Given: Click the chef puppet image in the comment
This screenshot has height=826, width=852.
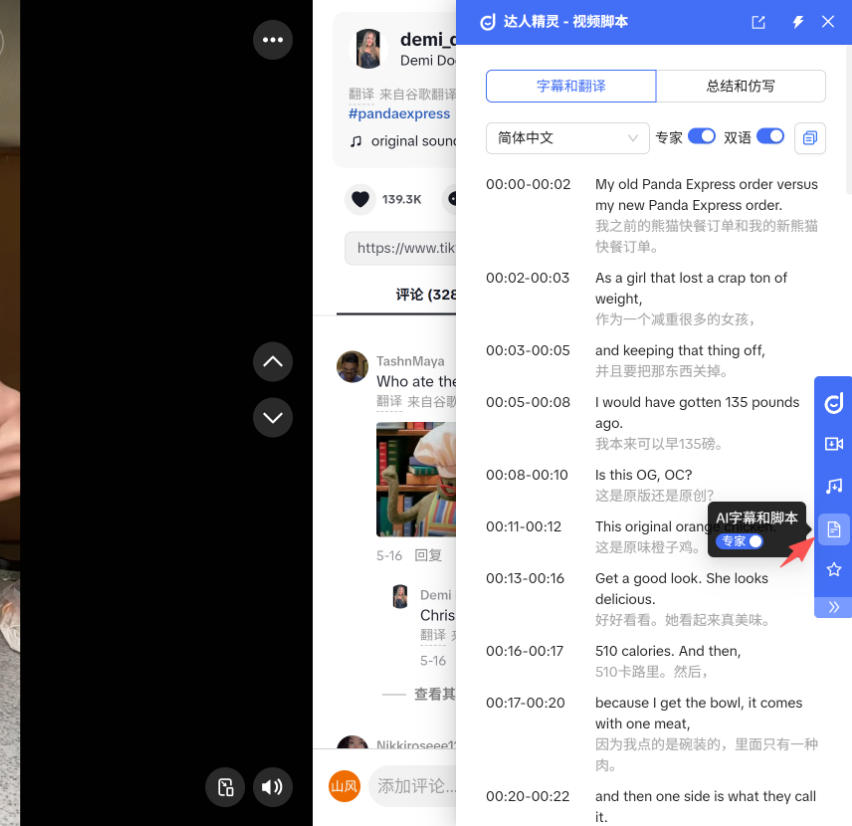Looking at the screenshot, I should tap(416, 479).
